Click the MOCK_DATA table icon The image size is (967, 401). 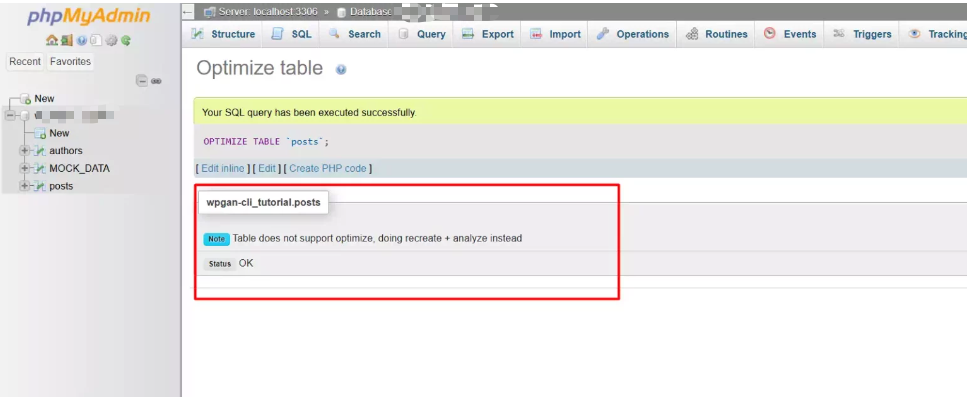(x=41, y=168)
